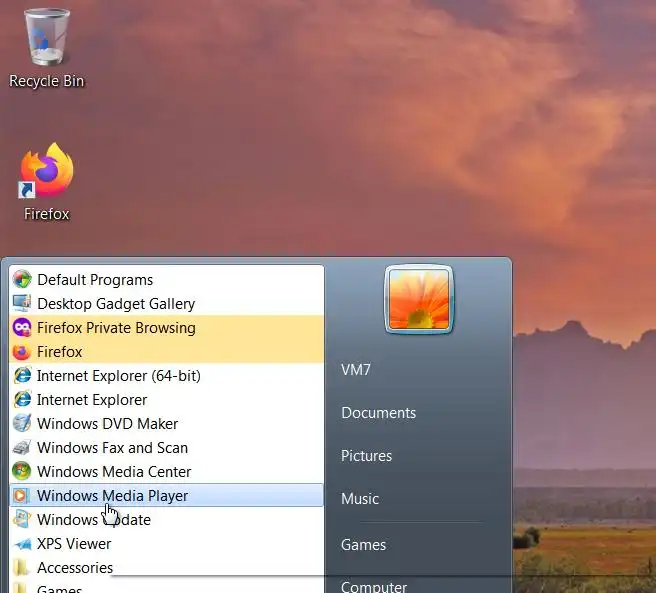This screenshot has height=593, width=656.
Task: Click the Windows Media Center icon
Action: pyautogui.click(x=21, y=471)
